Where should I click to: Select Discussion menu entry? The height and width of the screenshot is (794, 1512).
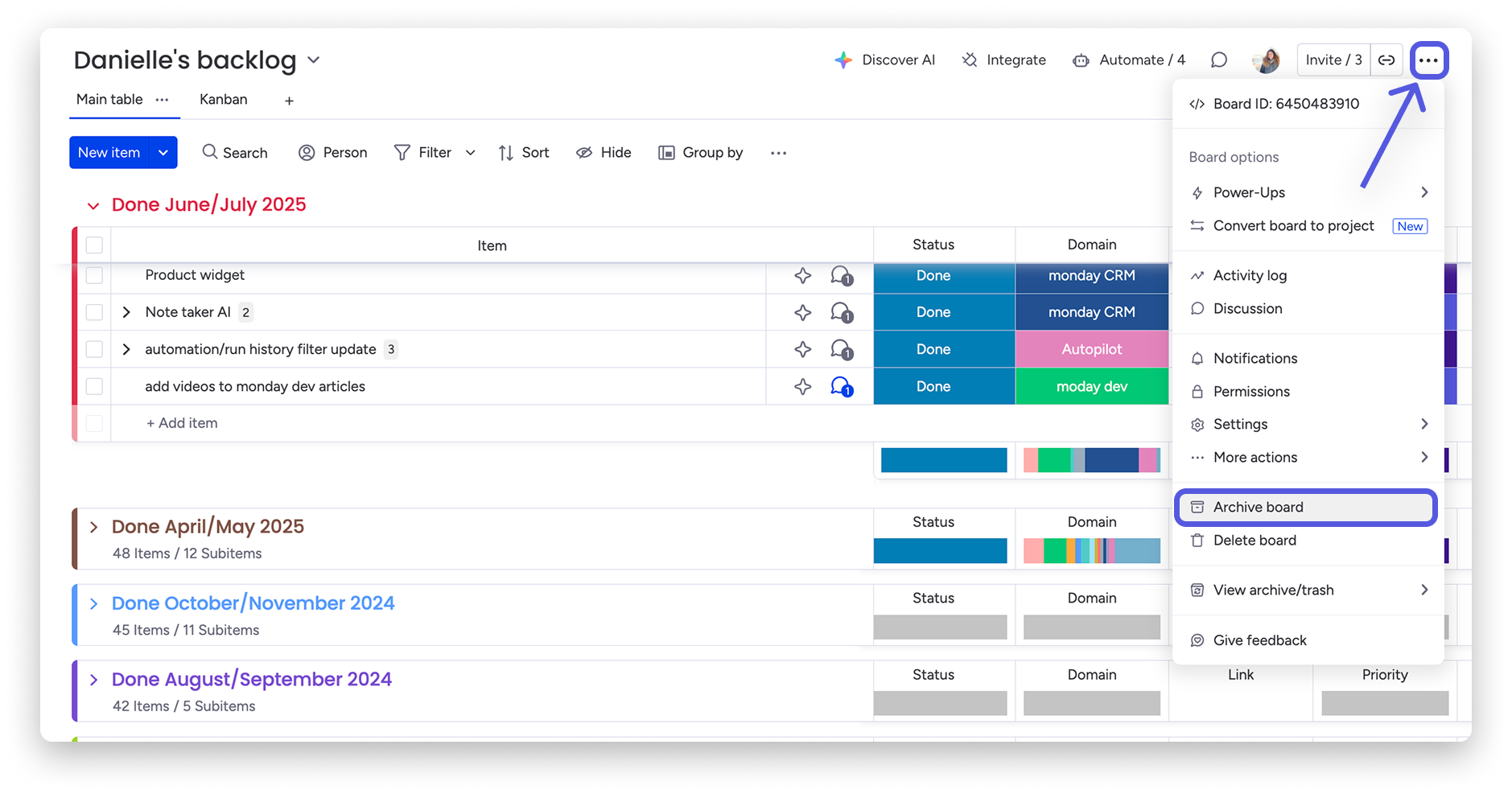tap(1308, 309)
